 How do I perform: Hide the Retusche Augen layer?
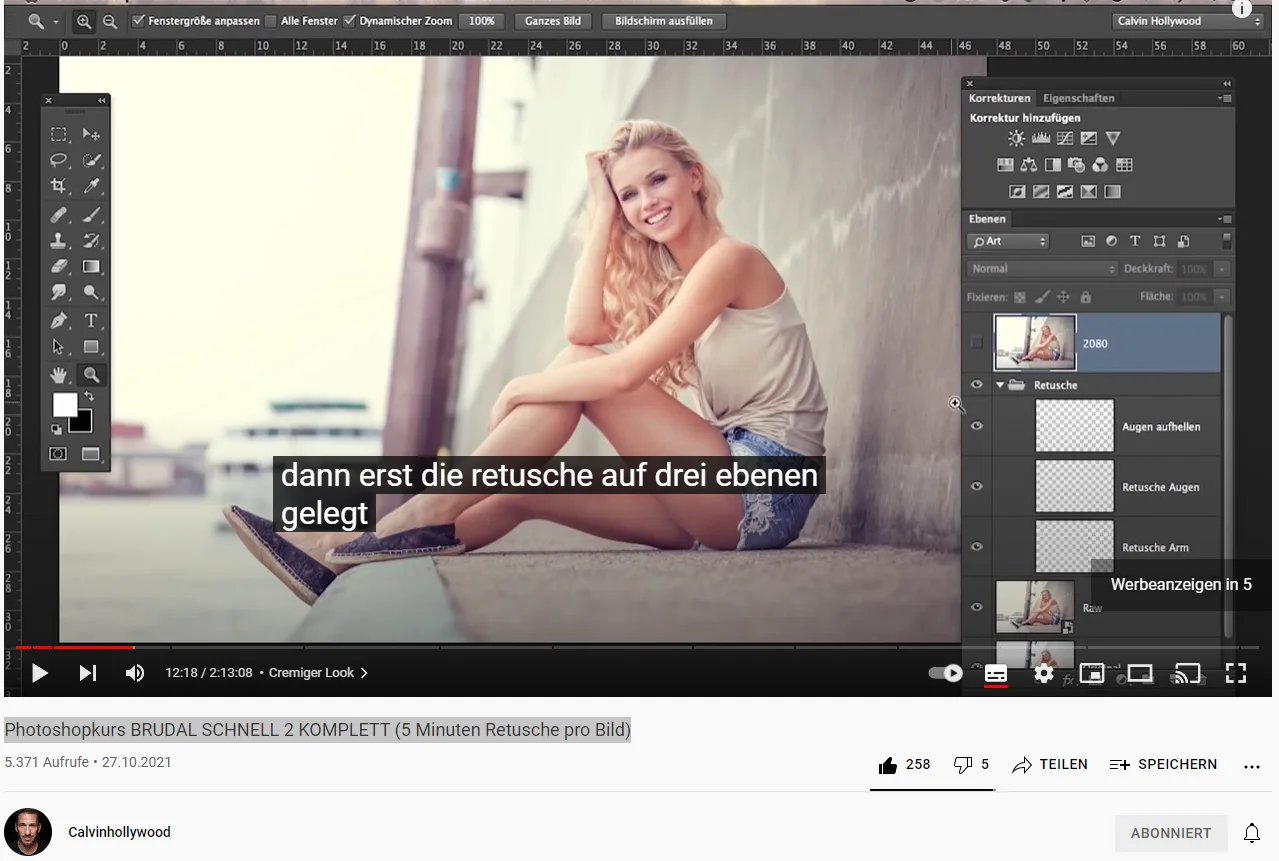977,486
